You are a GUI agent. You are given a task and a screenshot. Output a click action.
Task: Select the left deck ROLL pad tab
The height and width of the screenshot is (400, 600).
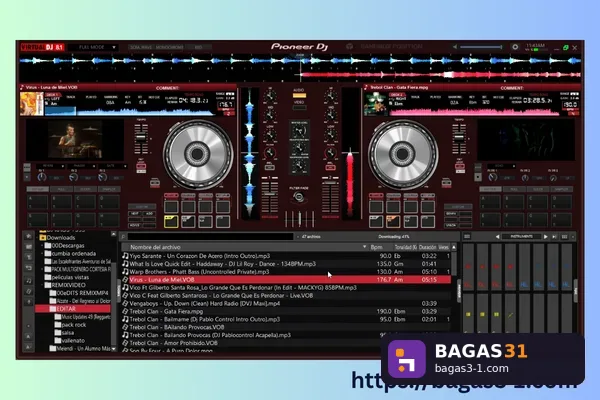pyautogui.click(x=61, y=189)
